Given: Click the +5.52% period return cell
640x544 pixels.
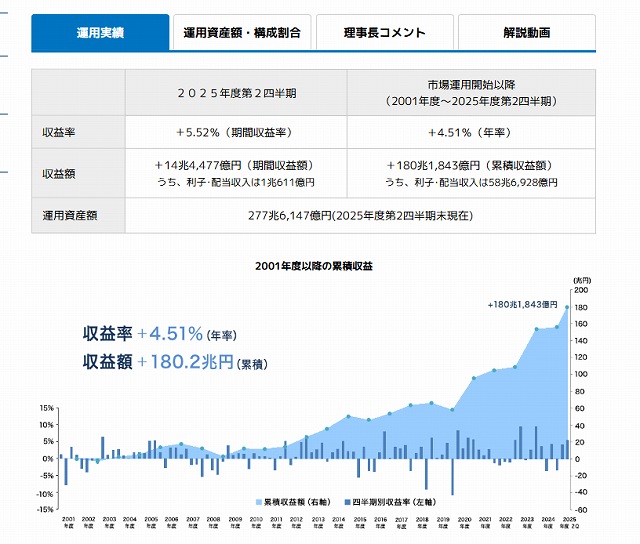Looking at the screenshot, I should 236,132.
